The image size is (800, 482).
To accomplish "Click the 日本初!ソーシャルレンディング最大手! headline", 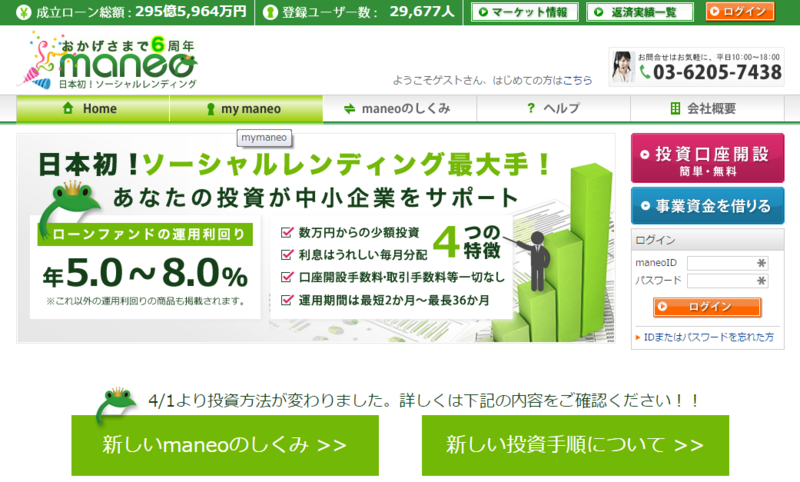I will [295, 164].
